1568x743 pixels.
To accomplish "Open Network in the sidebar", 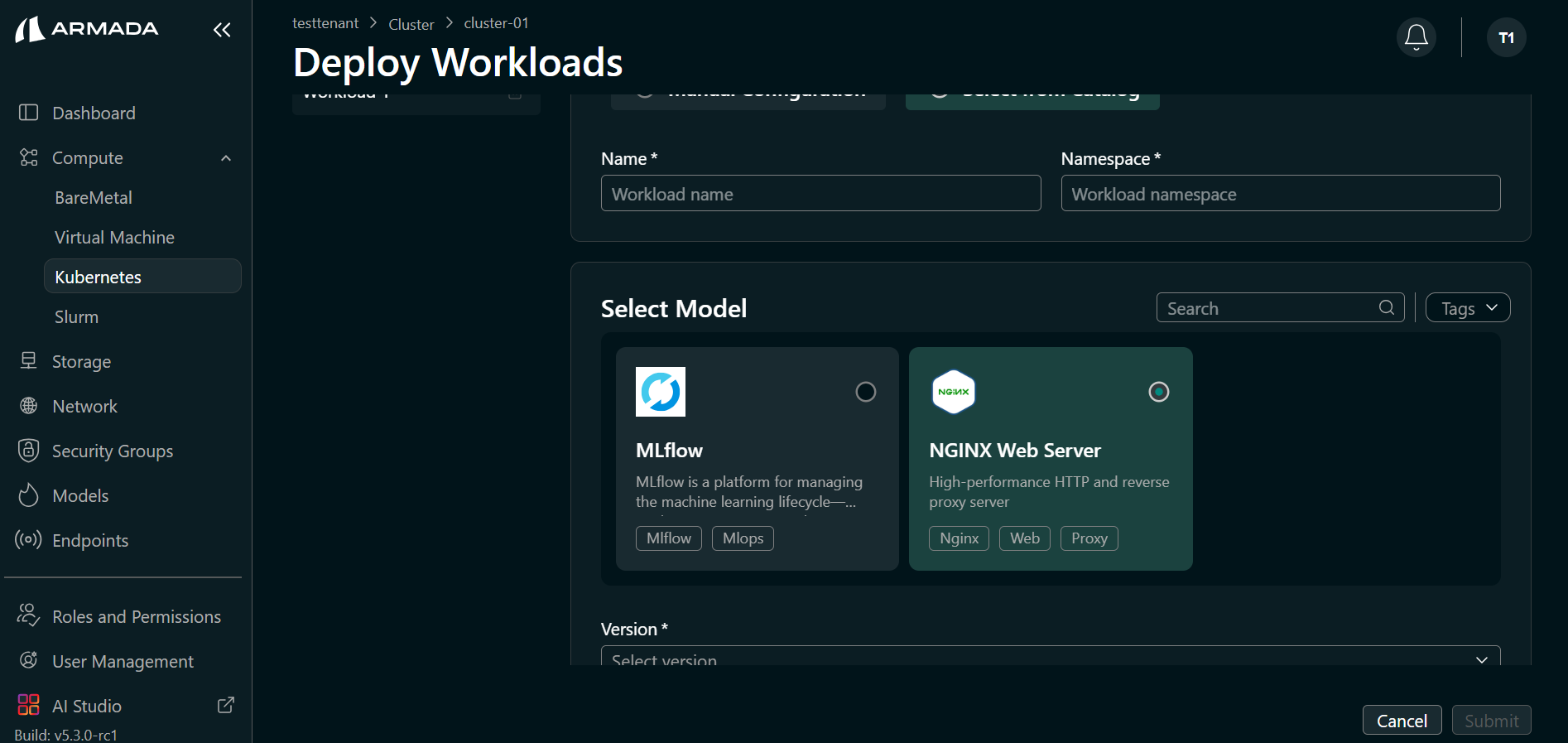I will (84, 406).
